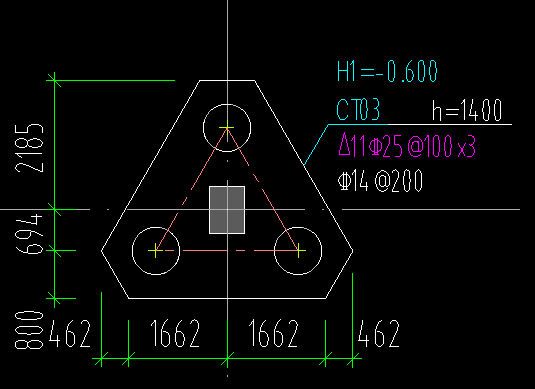Select the 800 vertical dimension text
This screenshot has width=535, height=389.
(29, 330)
